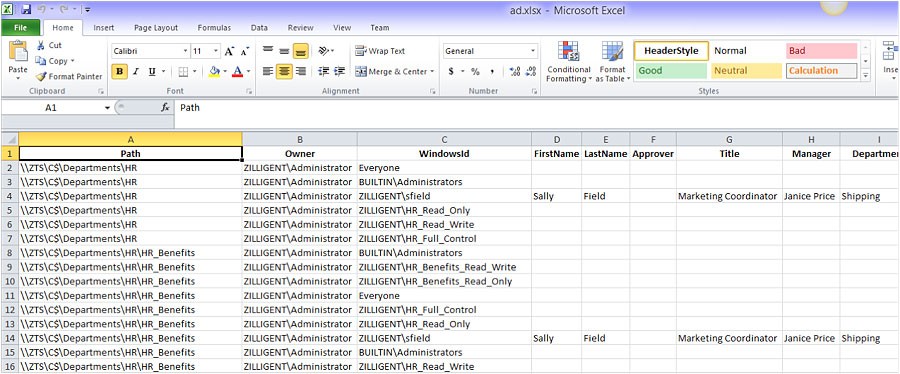Image resolution: width=900 pixels, height=374 pixels.
Task: Open the text Orientation options
Action: pos(326,51)
